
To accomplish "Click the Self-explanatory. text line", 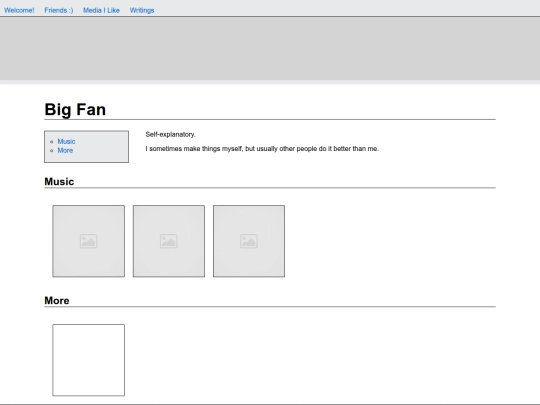I will click(x=170, y=134).
